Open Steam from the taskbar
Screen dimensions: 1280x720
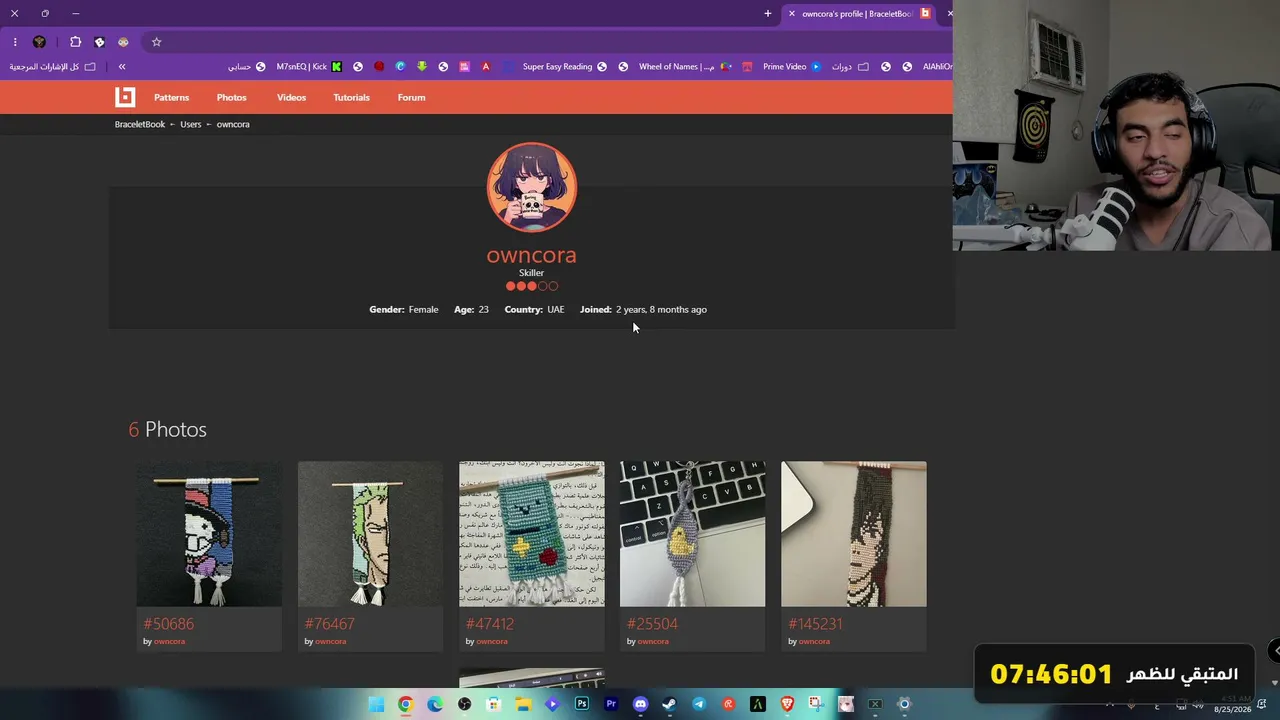(669, 704)
